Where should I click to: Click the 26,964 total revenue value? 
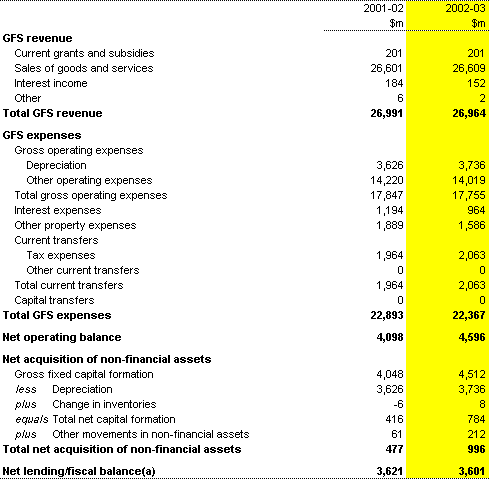(x=469, y=113)
